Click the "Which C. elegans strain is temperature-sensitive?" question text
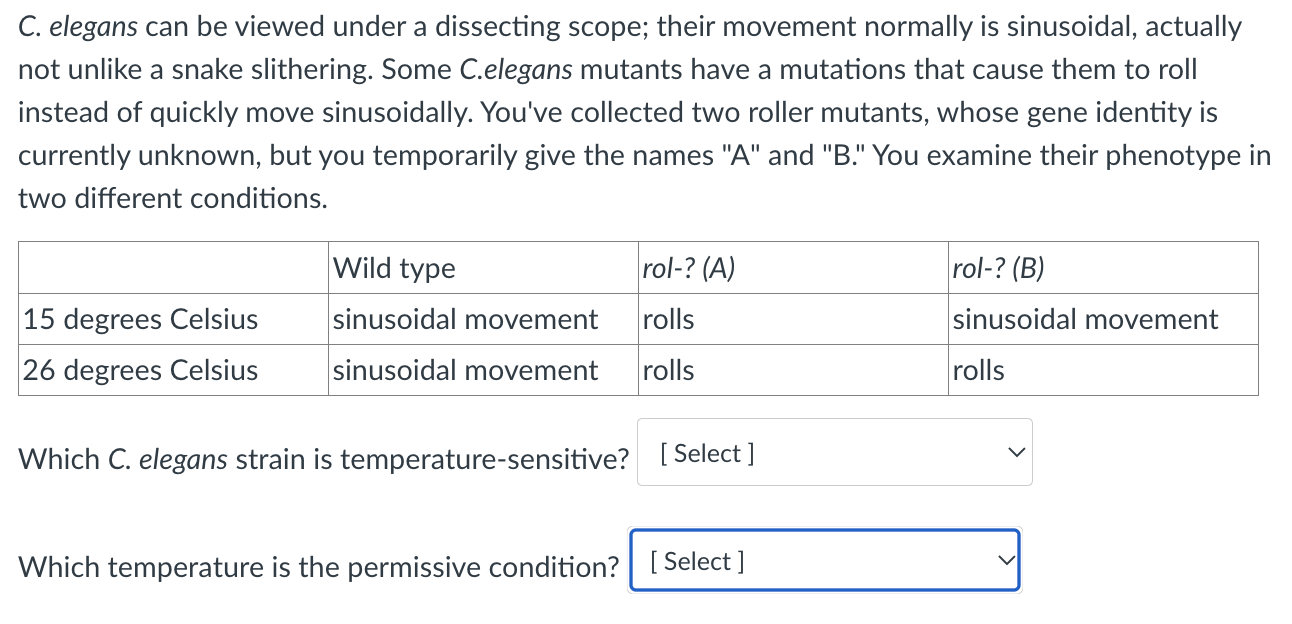1292x624 pixels. pyautogui.click(x=325, y=460)
